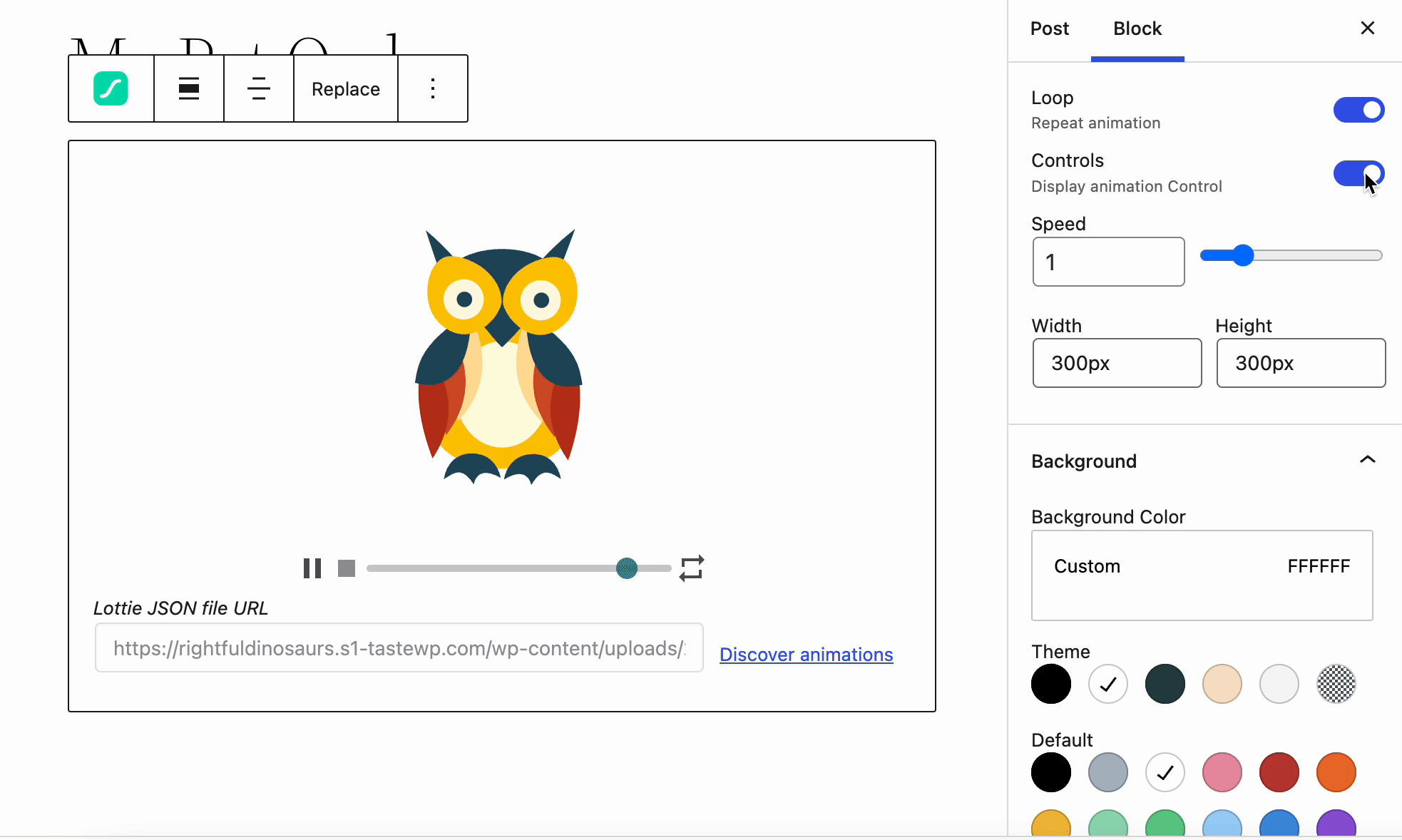Click the Lottie block type icon
This screenshot has height=840, width=1402.
tap(111, 88)
